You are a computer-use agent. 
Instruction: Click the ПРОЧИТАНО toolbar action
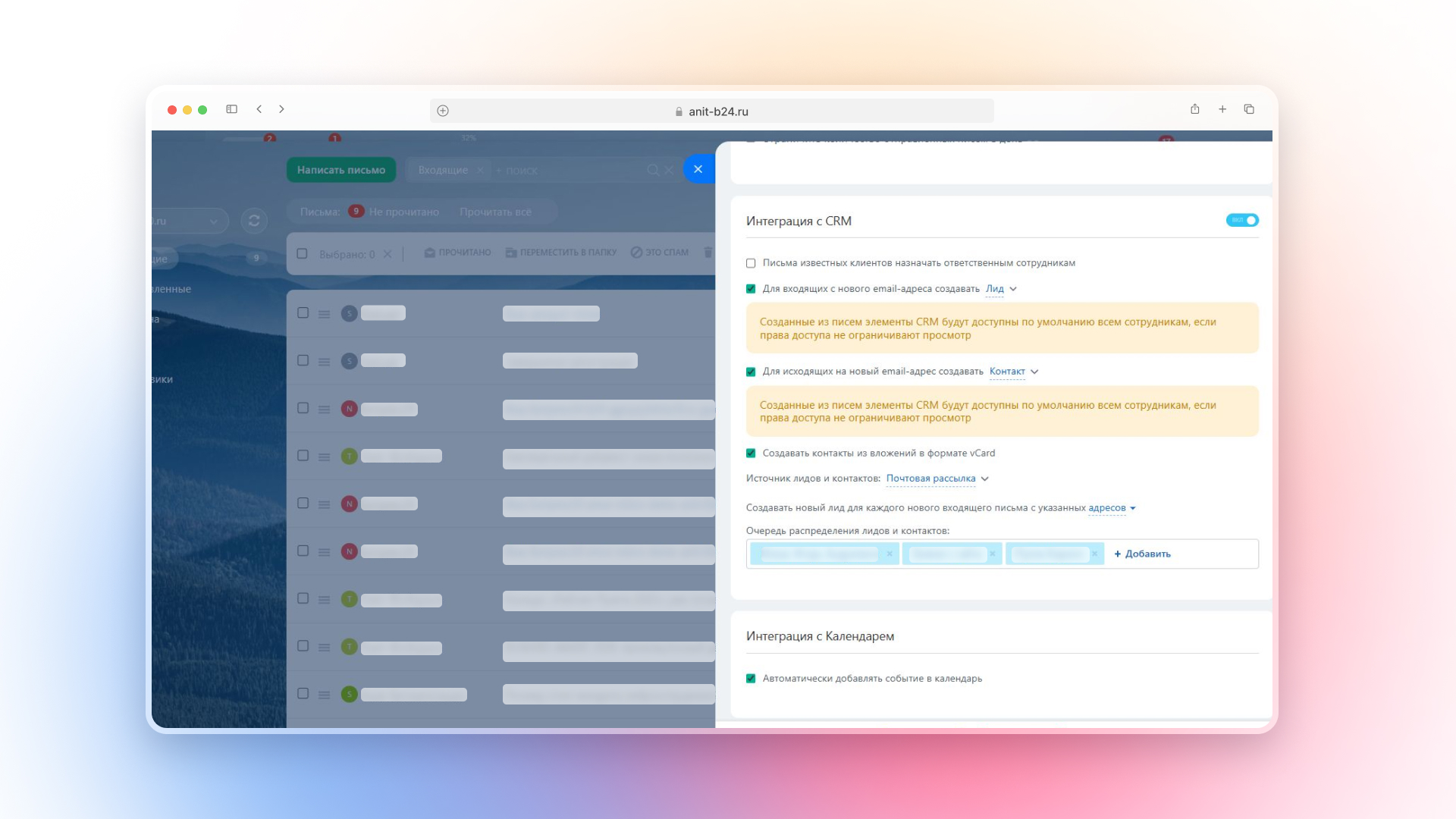point(458,253)
